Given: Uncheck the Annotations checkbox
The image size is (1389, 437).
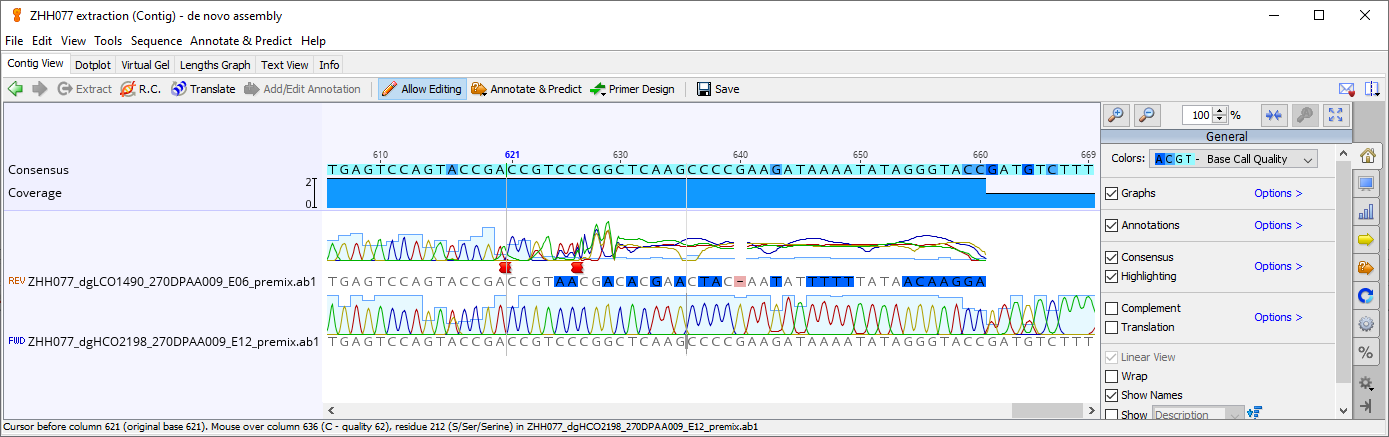Looking at the screenshot, I should (1111, 225).
